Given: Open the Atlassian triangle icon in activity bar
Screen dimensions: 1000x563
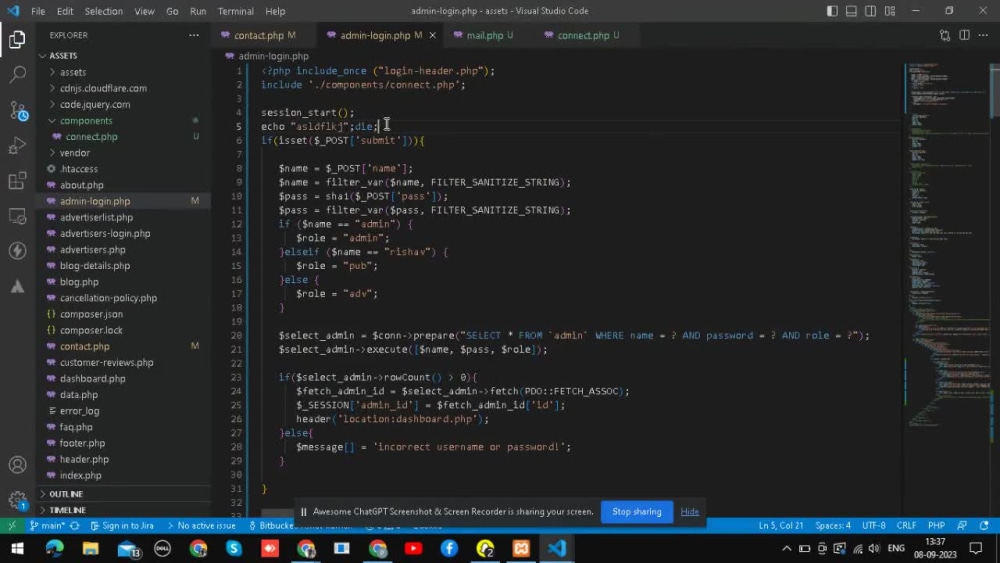Looking at the screenshot, I should (x=17, y=286).
